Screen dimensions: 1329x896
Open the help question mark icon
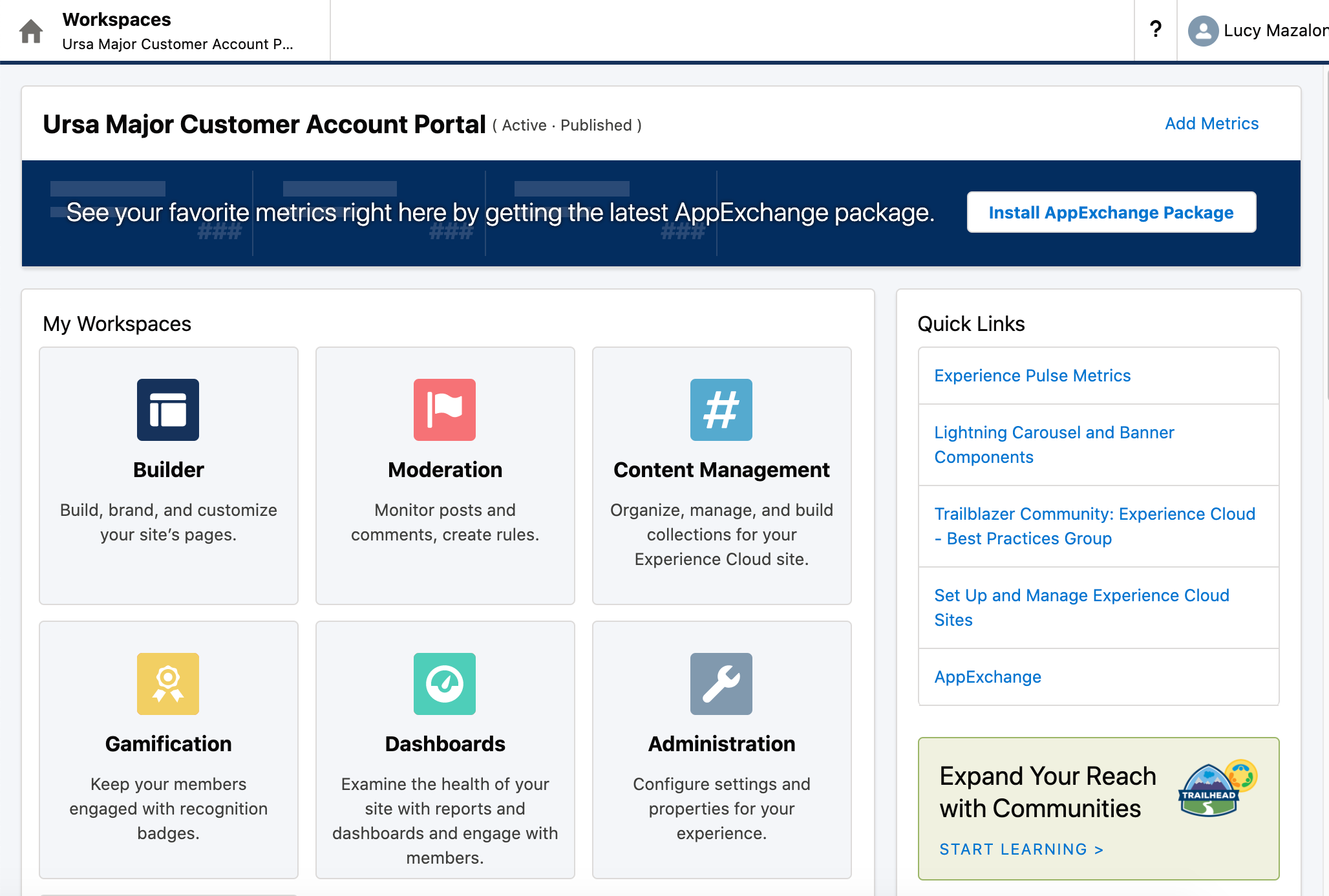point(1156,29)
